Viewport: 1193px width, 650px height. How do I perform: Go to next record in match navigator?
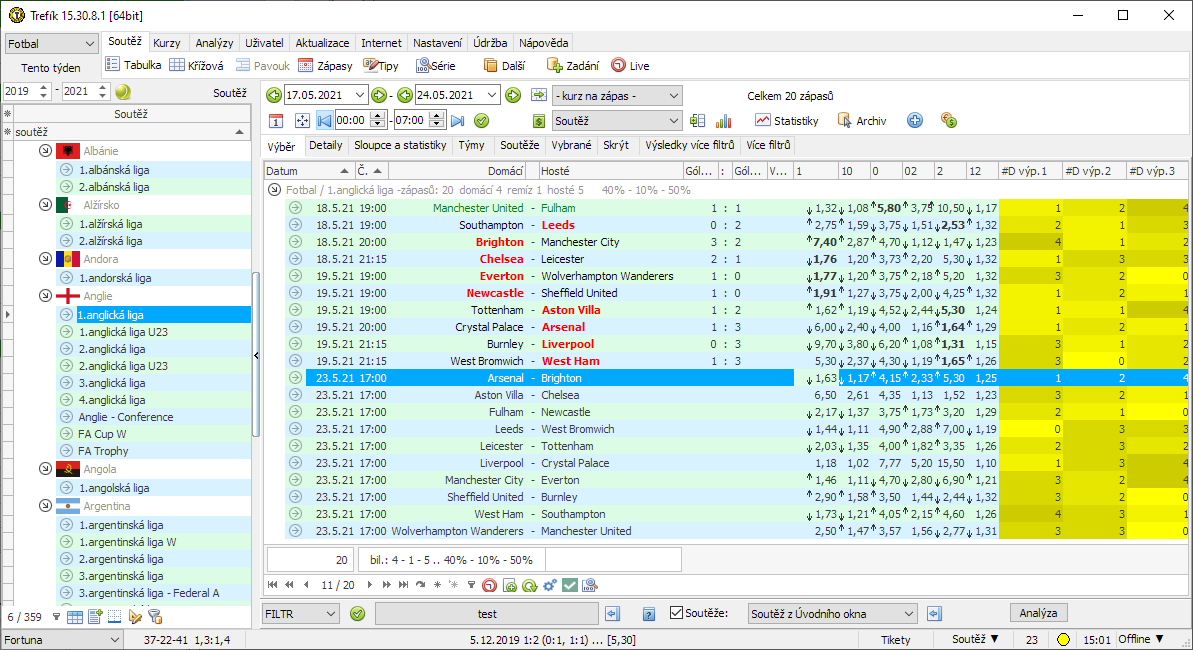click(x=370, y=585)
